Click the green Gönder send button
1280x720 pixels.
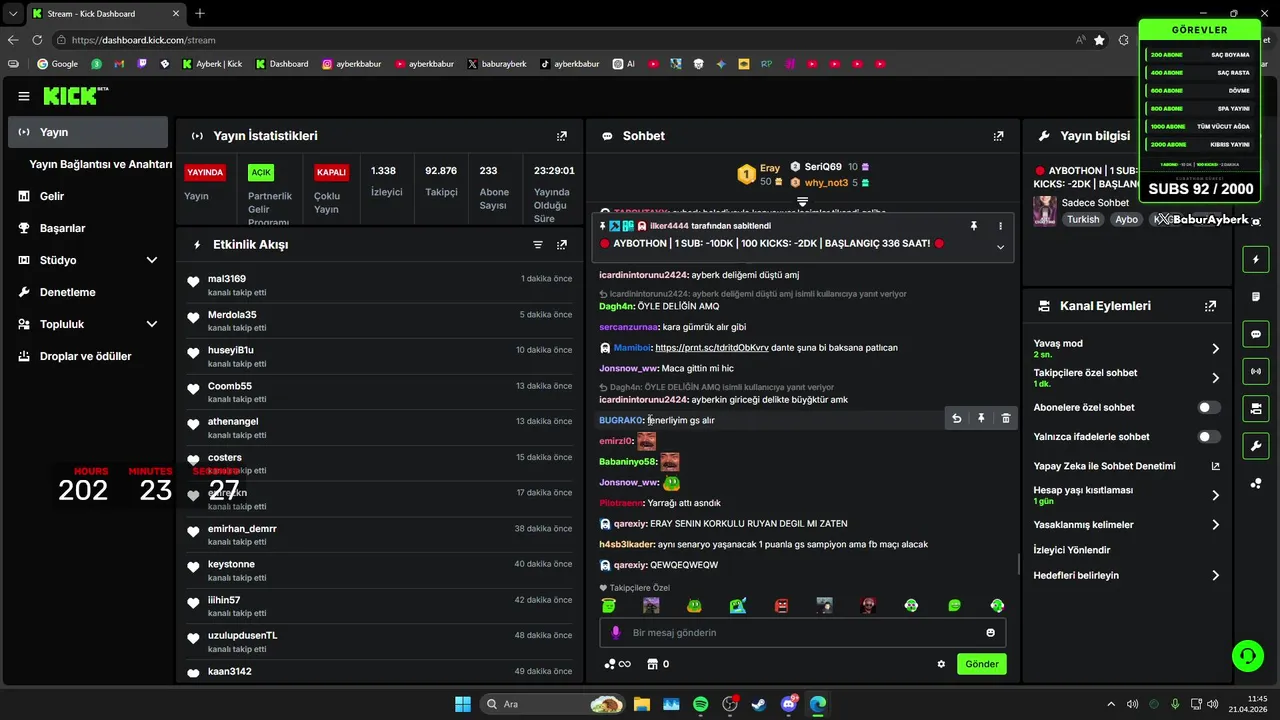click(x=981, y=664)
